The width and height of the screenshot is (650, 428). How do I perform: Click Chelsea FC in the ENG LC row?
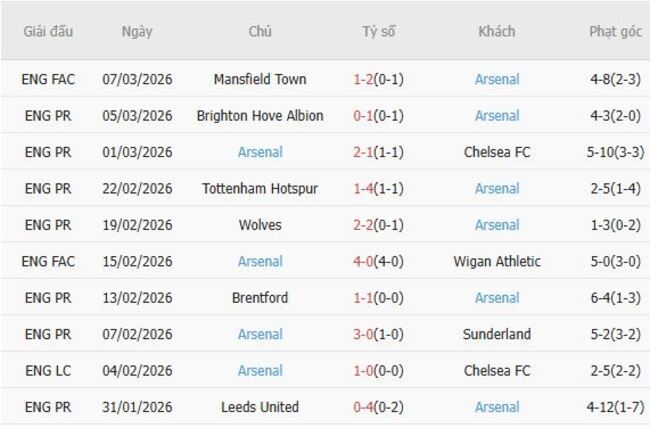[497, 371]
